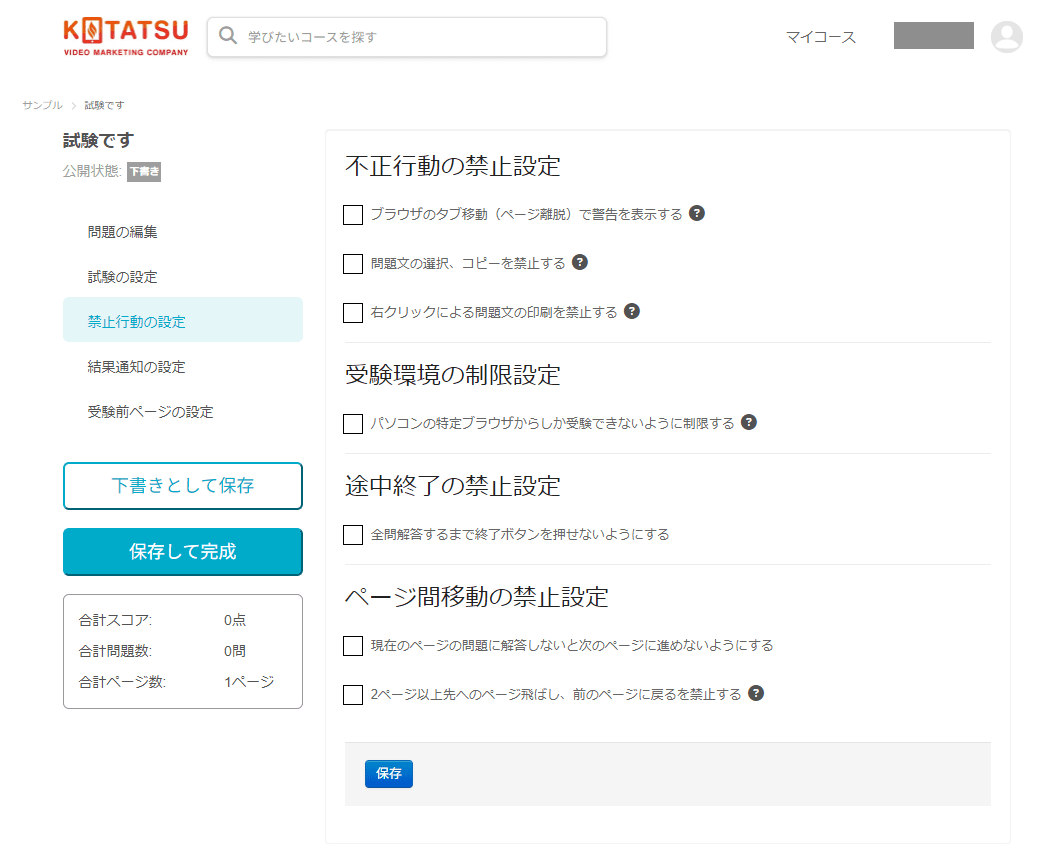1060x860 pixels.
Task: Enable blocking right-click printing of questions
Action: pyautogui.click(x=352, y=313)
